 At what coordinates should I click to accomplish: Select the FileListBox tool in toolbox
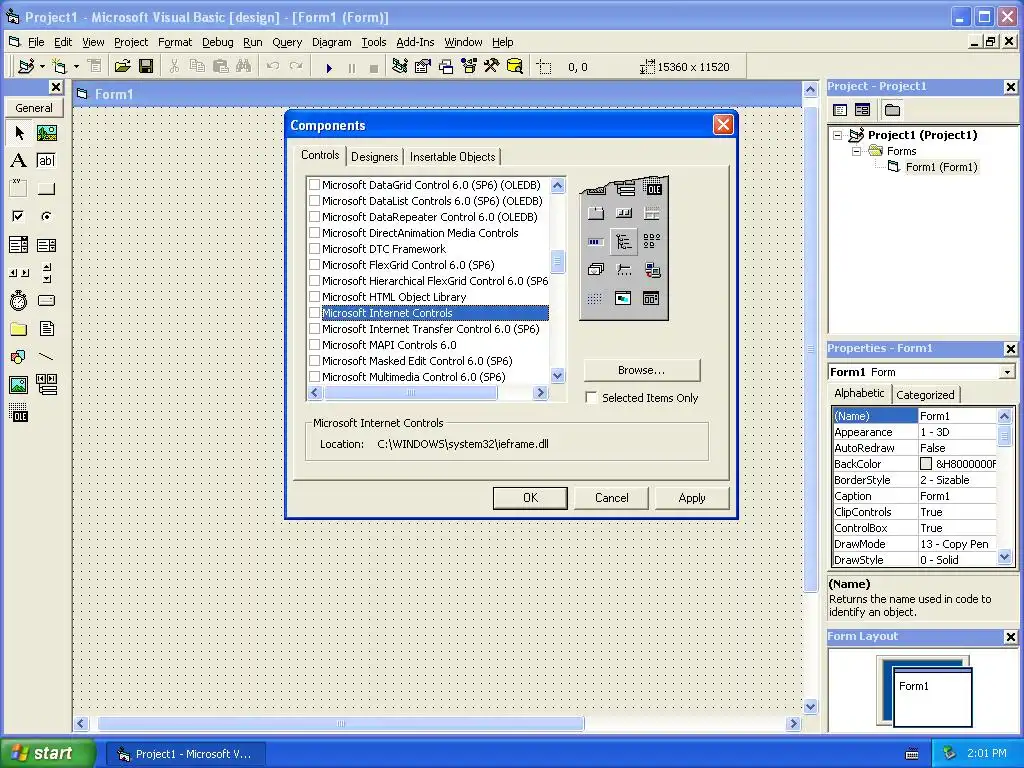click(x=46, y=328)
